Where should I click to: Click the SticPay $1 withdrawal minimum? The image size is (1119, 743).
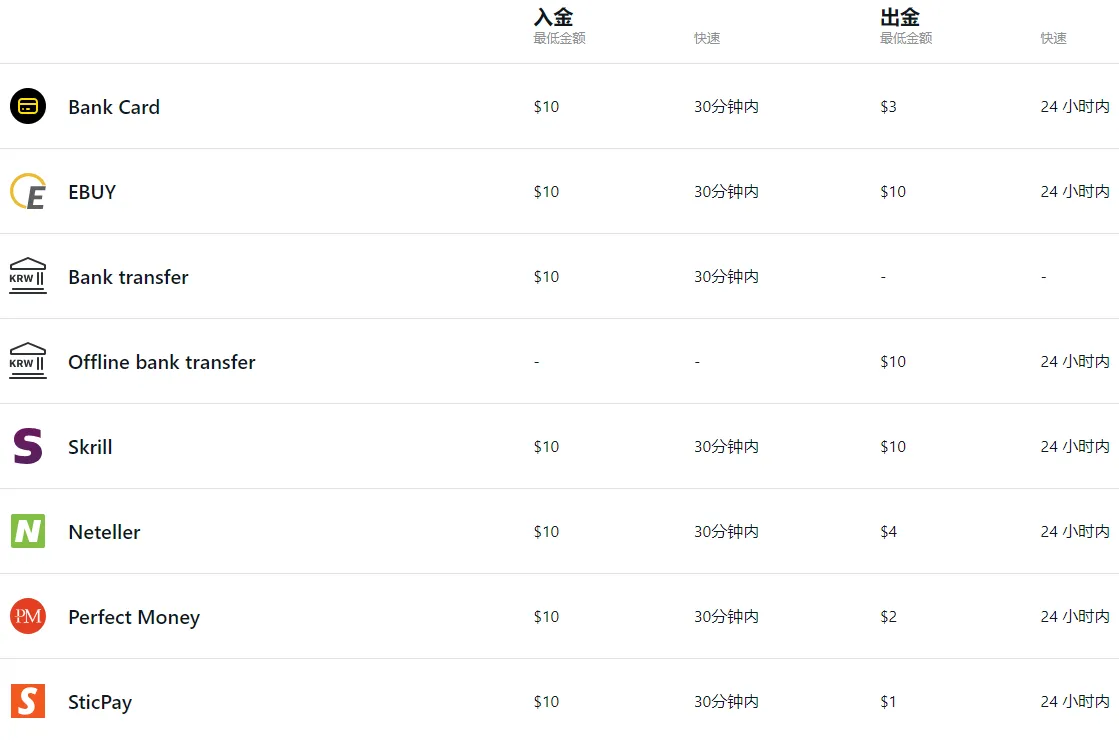pyautogui.click(x=888, y=702)
